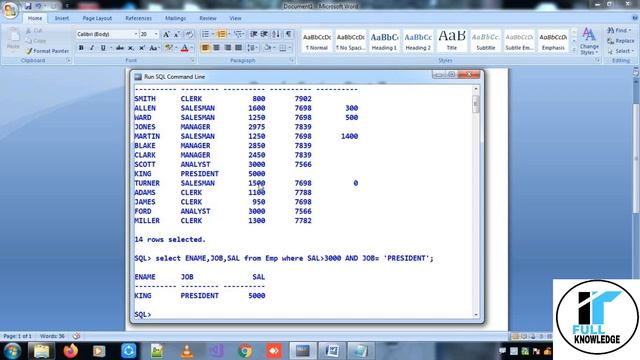Image resolution: width=640 pixels, height=360 pixels.
Task: Click the Select button
Action: click(x=620, y=51)
